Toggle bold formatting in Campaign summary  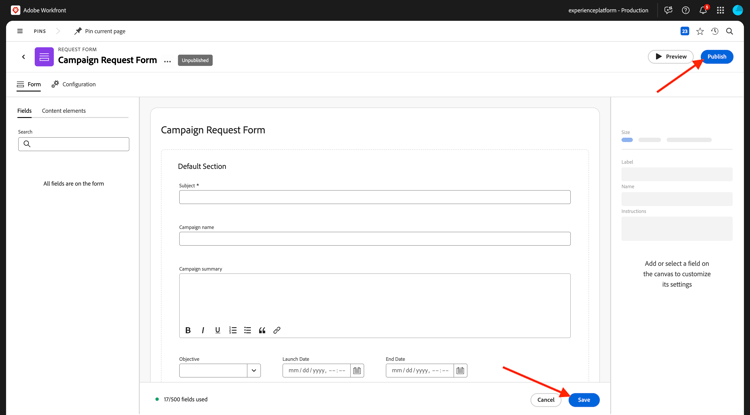[x=188, y=330]
